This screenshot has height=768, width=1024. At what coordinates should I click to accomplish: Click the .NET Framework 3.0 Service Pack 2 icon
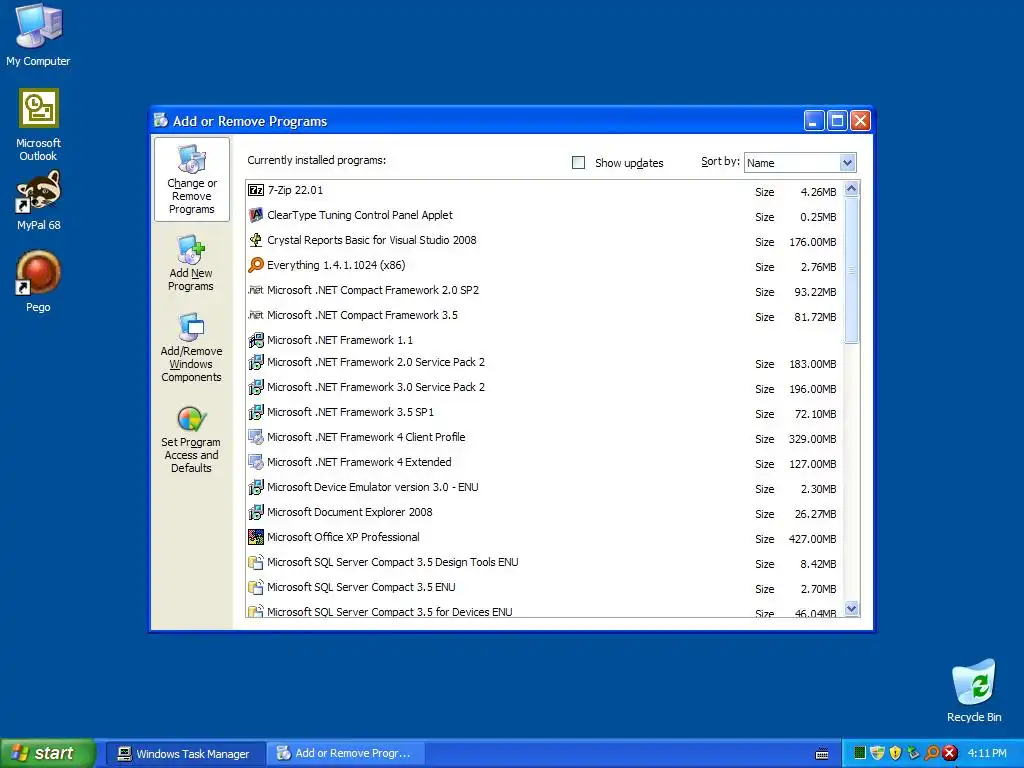(256, 387)
